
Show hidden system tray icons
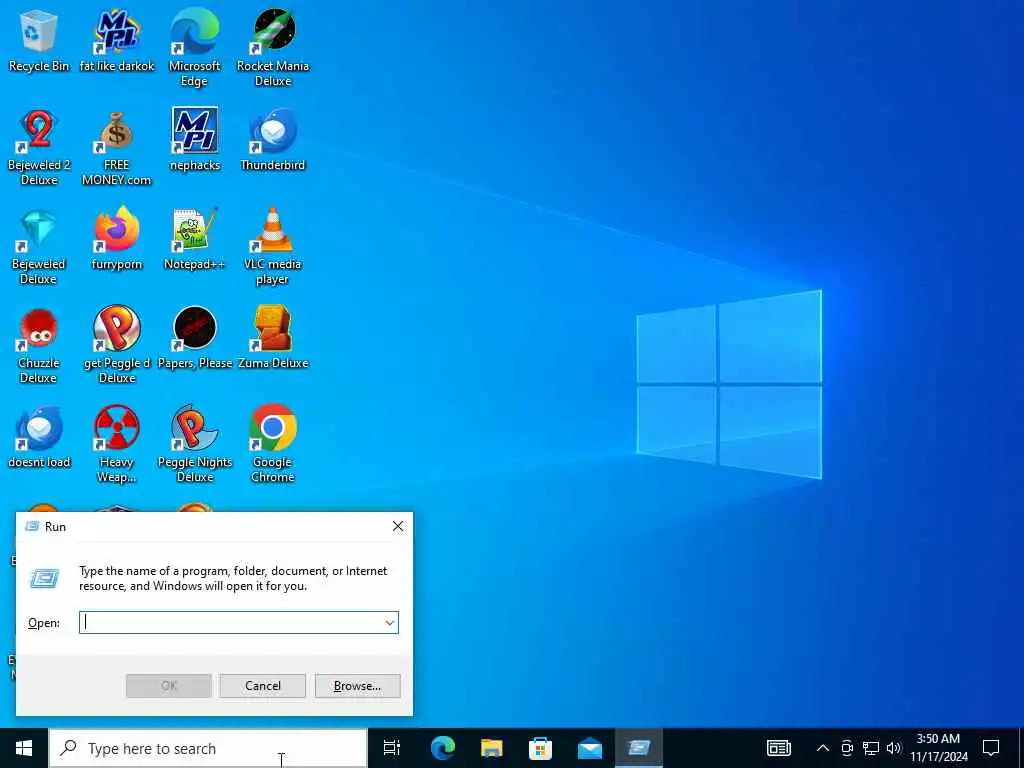pyautogui.click(x=823, y=748)
